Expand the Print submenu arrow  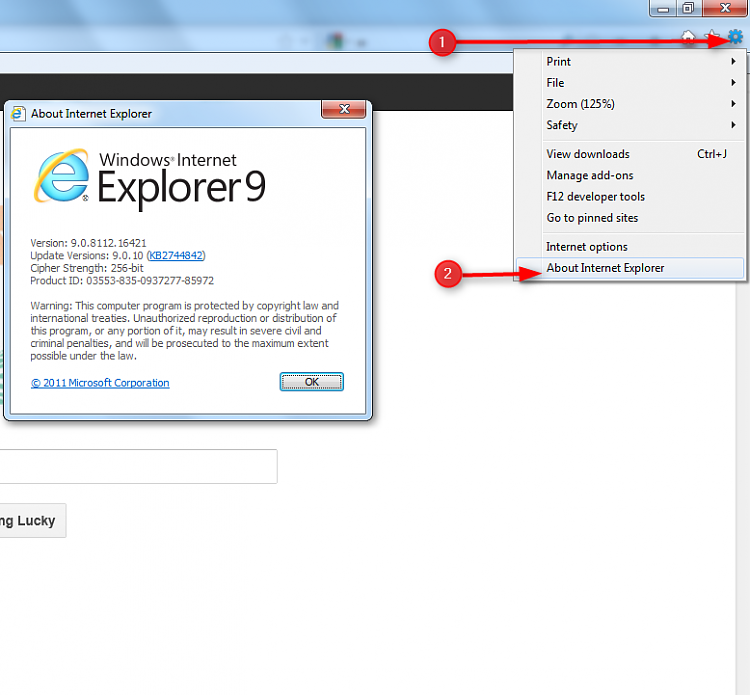point(733,61)
